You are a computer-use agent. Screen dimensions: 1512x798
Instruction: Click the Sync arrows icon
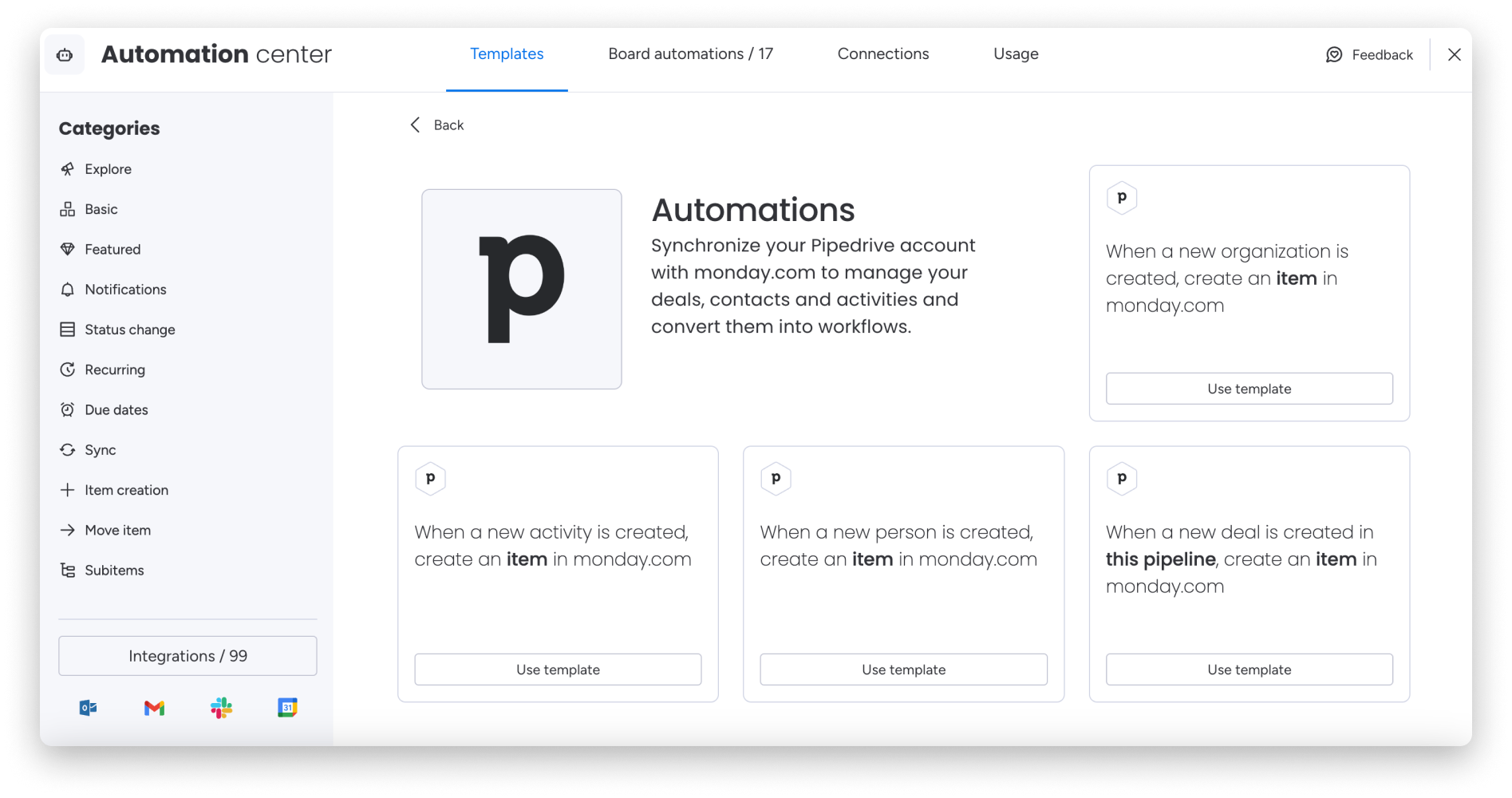tap(68, 450)
